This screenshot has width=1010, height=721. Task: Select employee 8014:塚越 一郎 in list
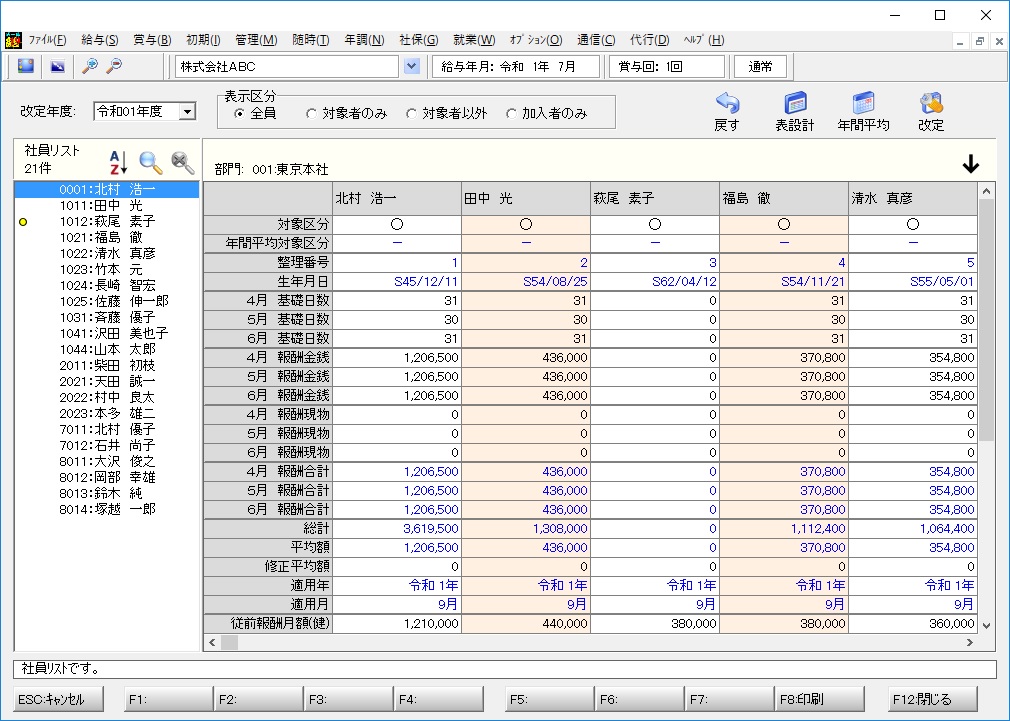click(x=107, y=509)
